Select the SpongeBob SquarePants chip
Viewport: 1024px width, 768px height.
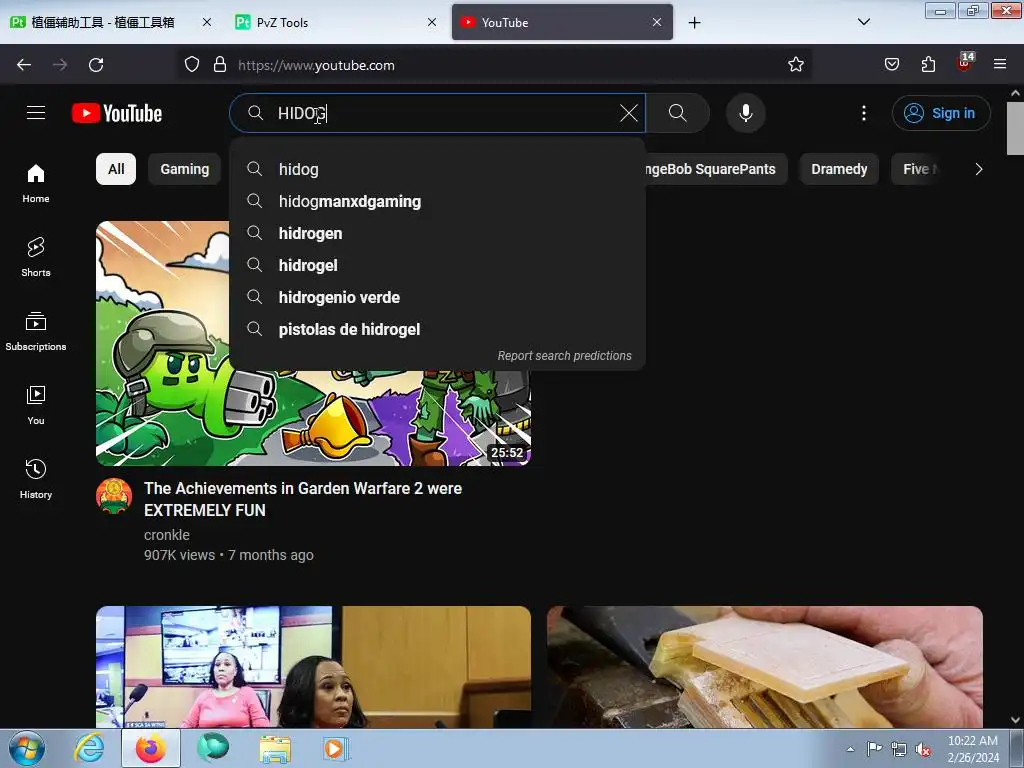click(716, 169)
